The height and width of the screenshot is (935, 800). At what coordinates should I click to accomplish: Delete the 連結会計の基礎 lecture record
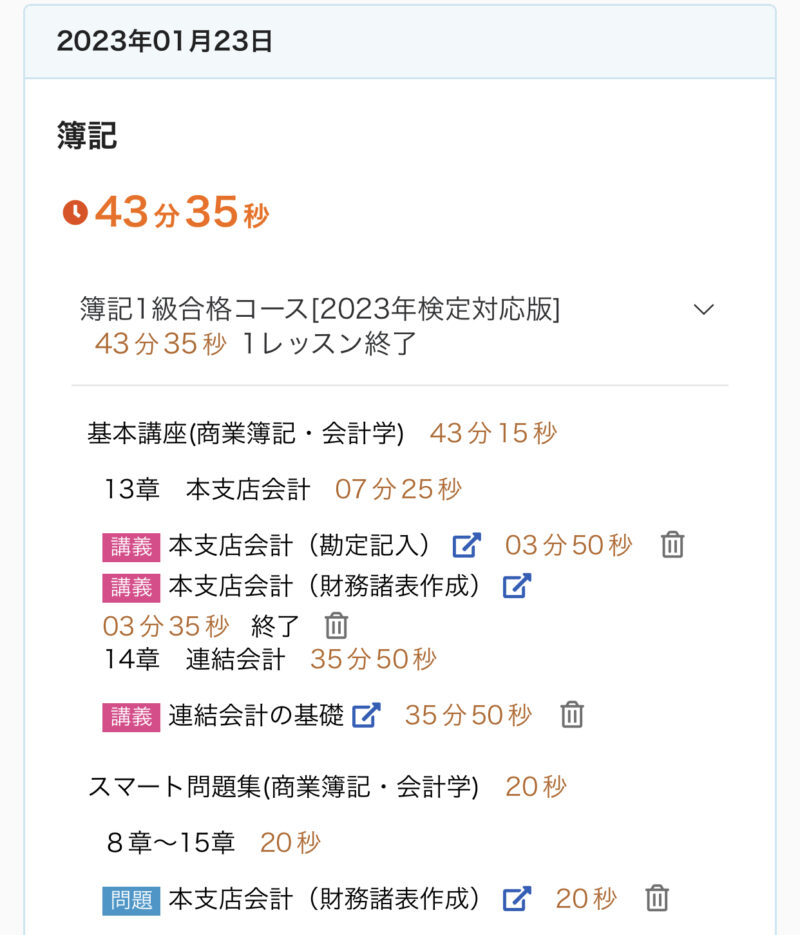(x=572, y=715)
